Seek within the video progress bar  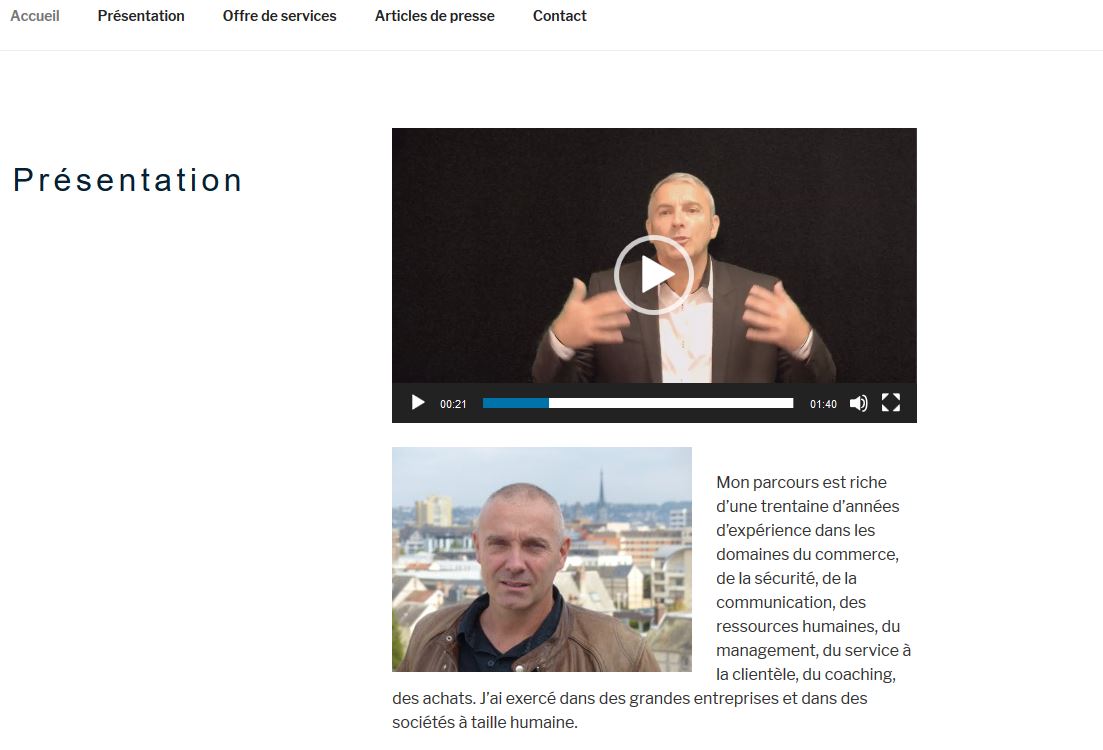click(638, 403)
